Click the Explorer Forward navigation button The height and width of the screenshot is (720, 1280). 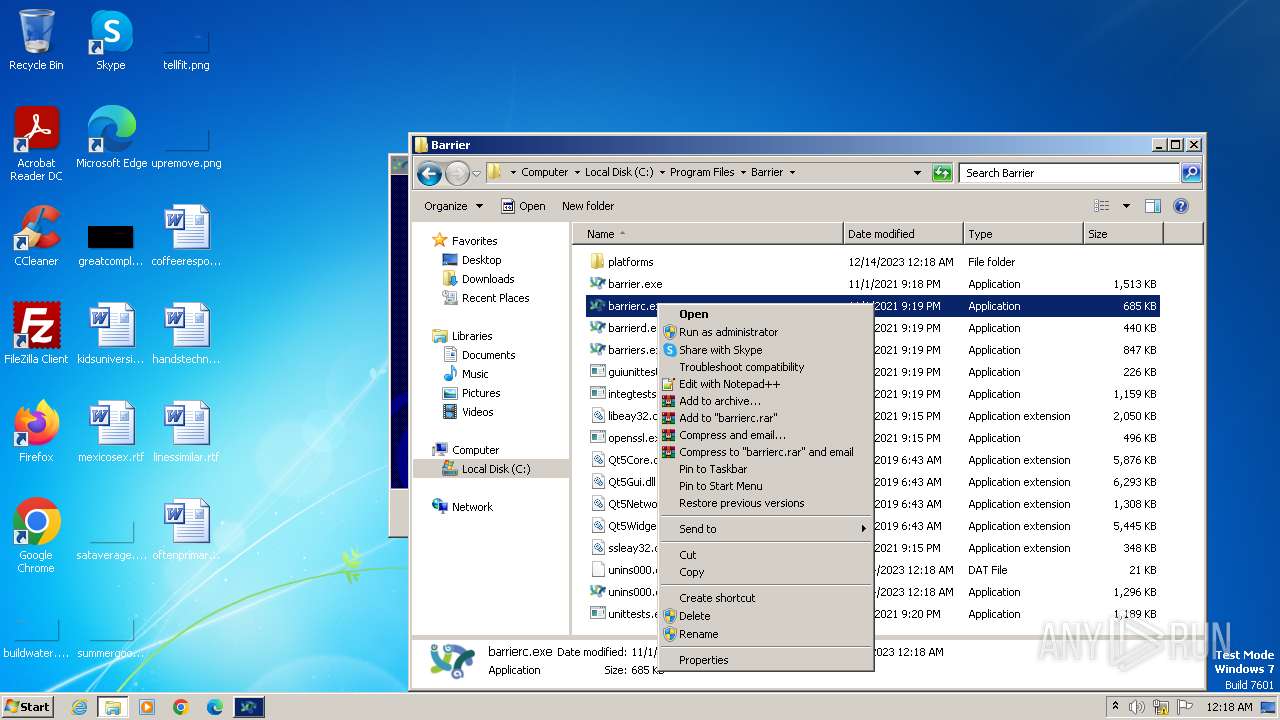[457, 173]
